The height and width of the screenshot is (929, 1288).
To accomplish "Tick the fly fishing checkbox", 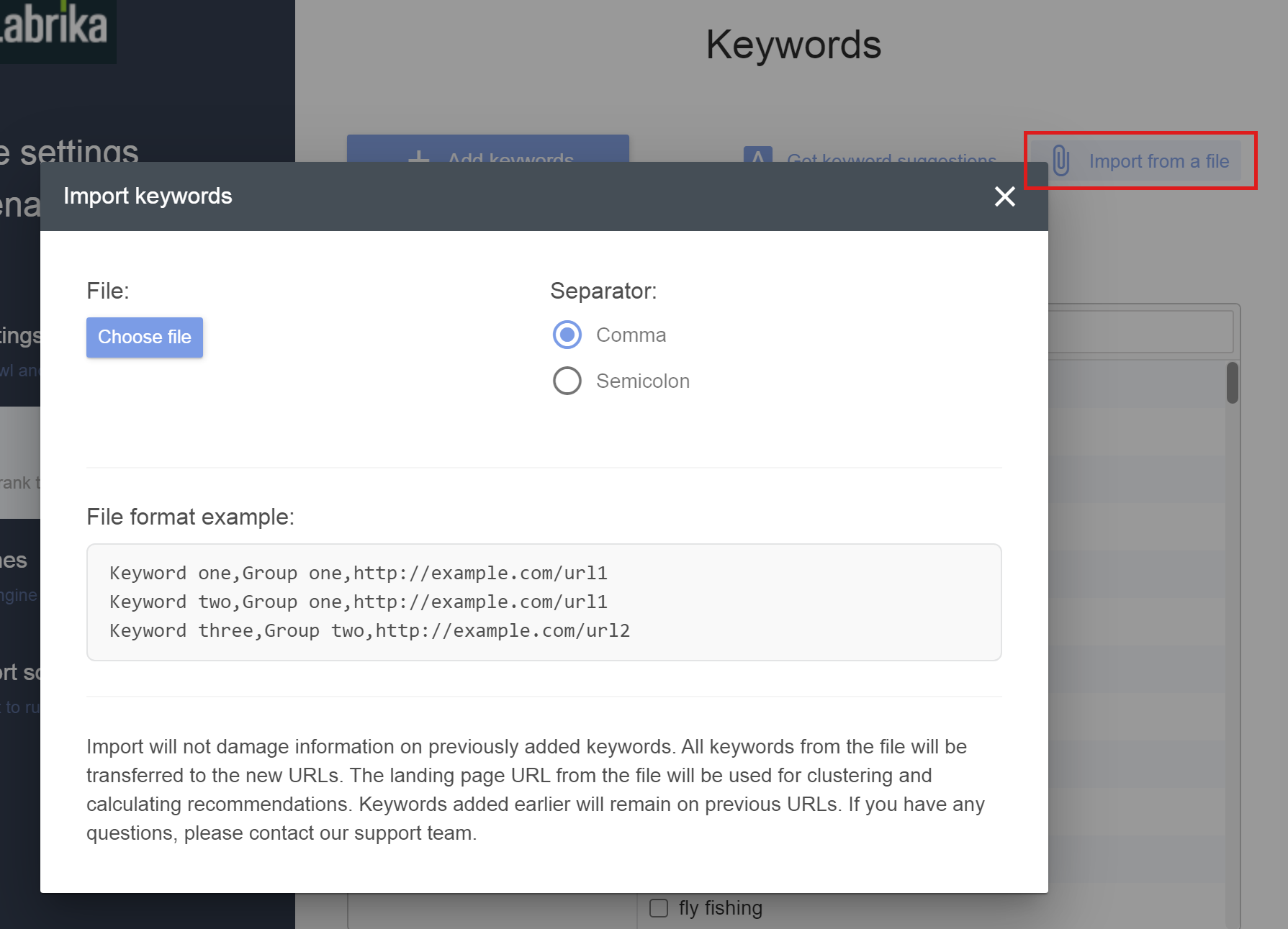I will coord(659,908).
